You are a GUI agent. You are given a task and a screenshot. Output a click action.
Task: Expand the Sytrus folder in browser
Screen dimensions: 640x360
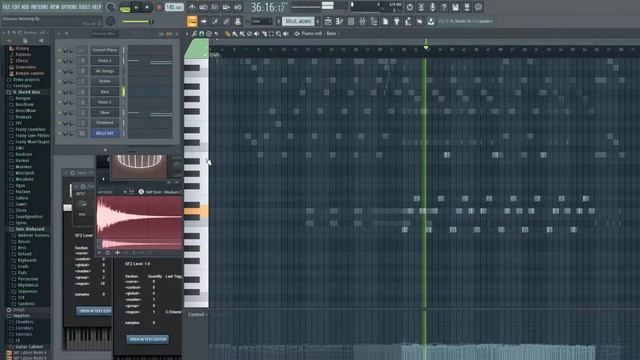[21, 223]
